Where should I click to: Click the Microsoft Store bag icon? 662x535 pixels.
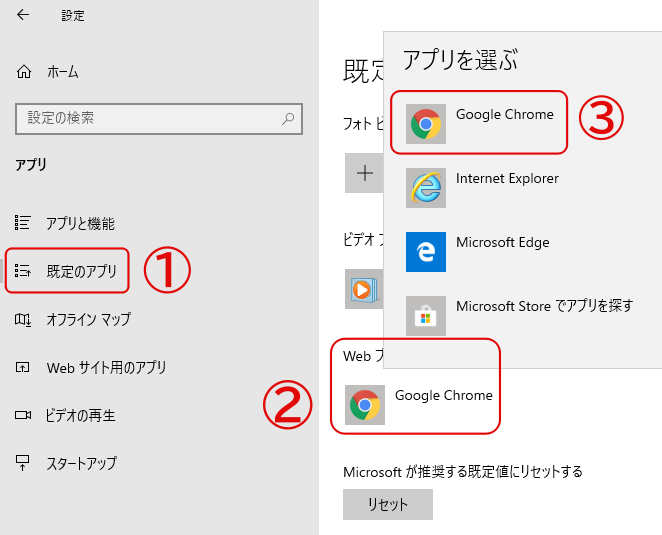pyautogui.click(x=426, y=315)
